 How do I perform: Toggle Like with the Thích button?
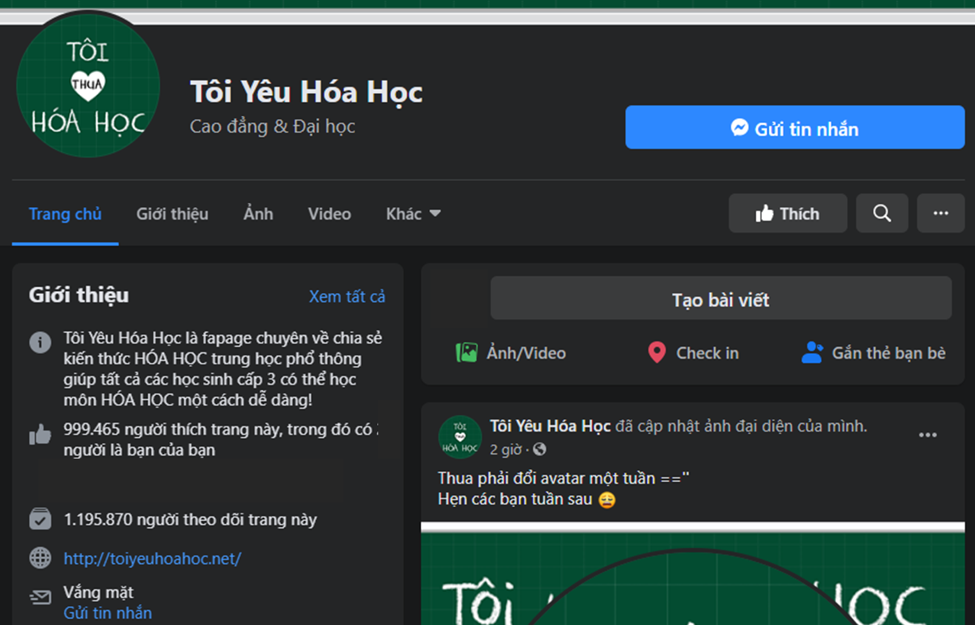787,213
